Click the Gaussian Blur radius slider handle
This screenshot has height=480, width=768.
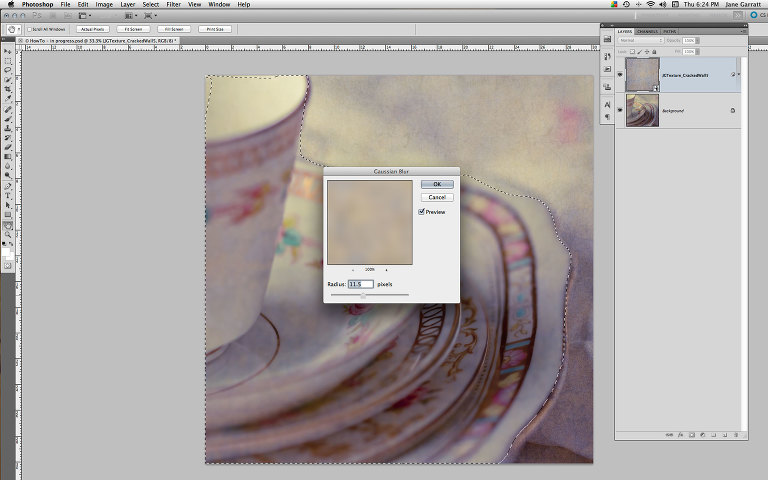(x=363, y=295)
